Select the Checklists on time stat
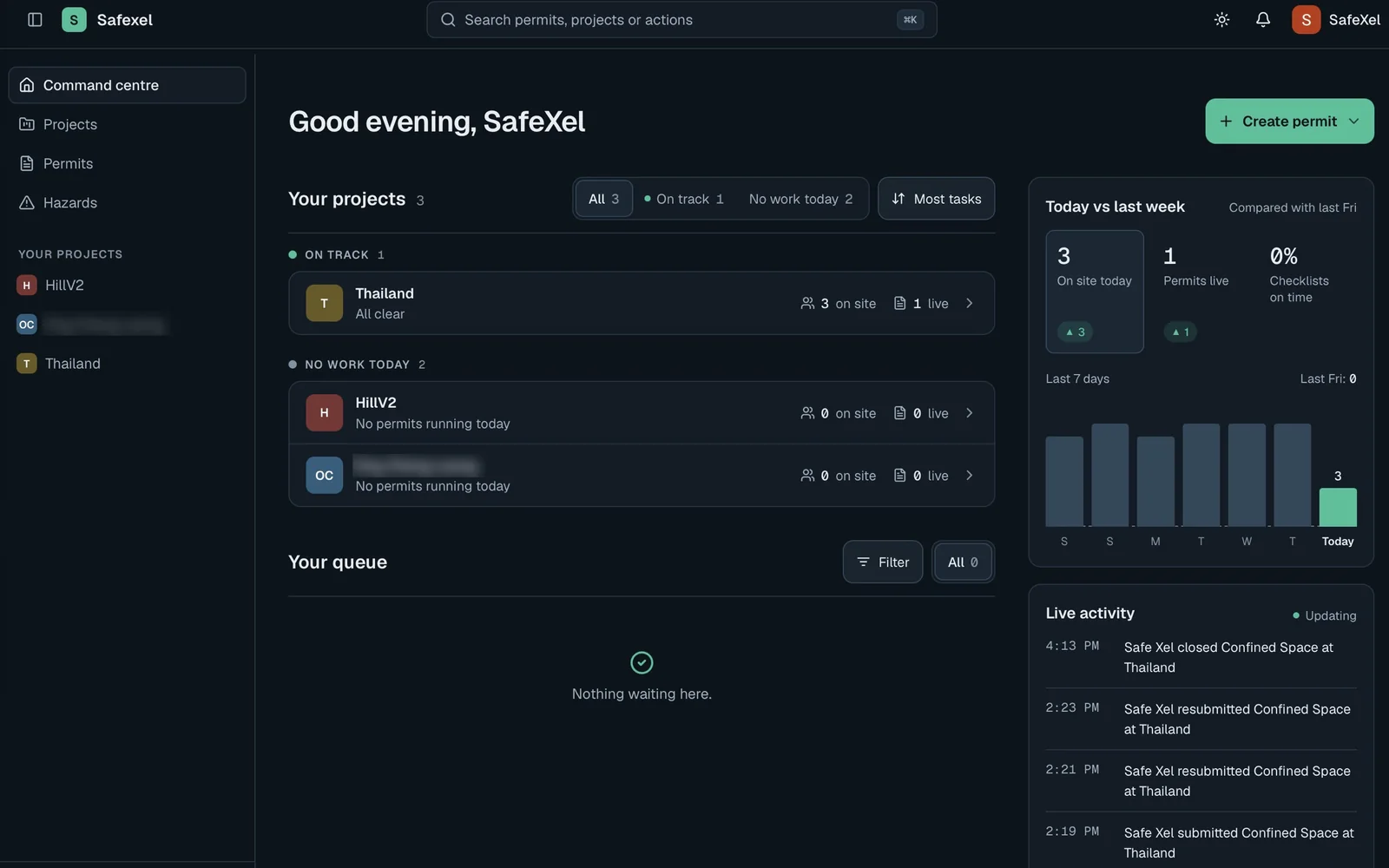The width and height of the screenshot is (1389, 868). (1307, 292)
